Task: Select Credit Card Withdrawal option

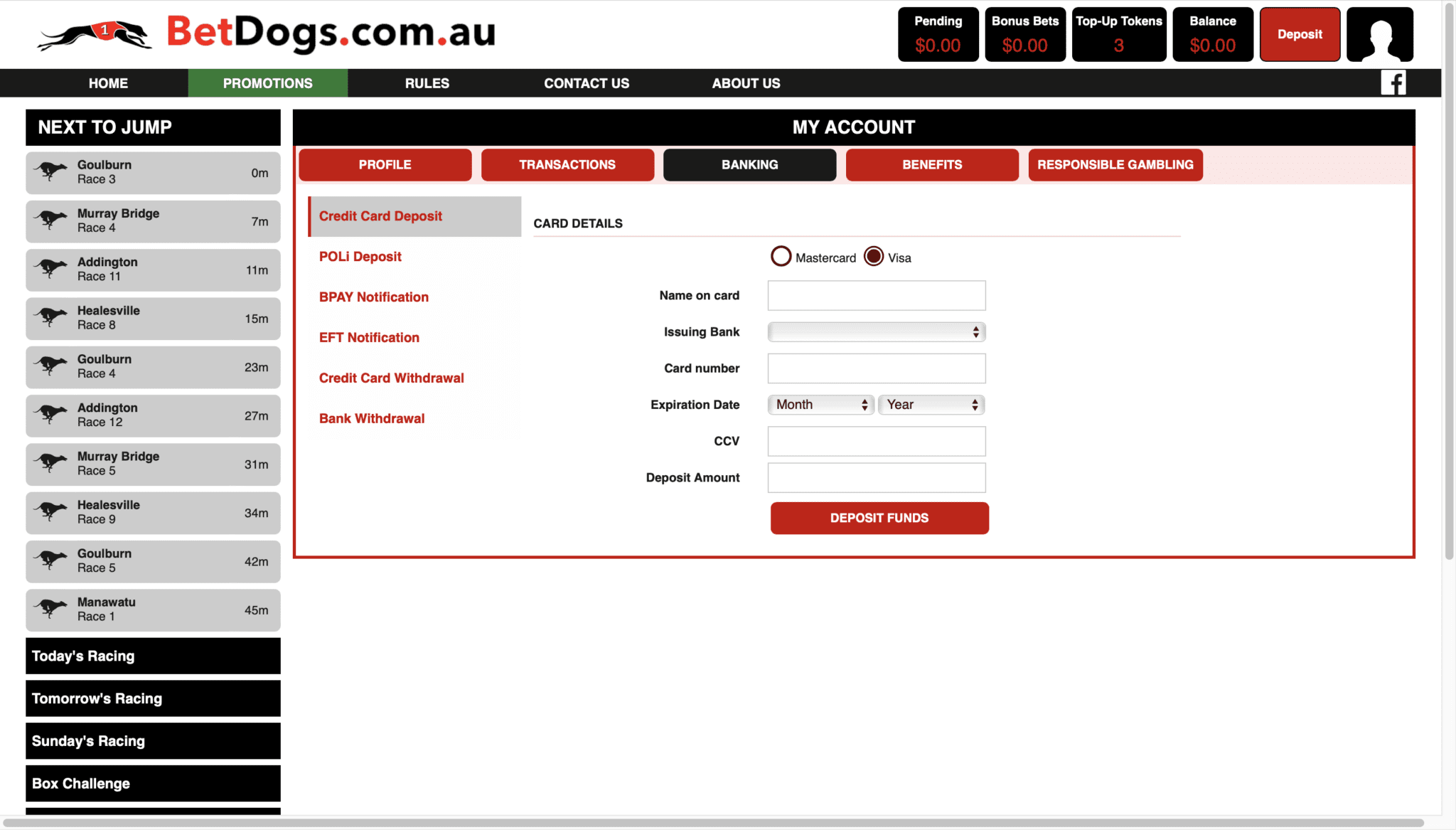Action: 414,378
